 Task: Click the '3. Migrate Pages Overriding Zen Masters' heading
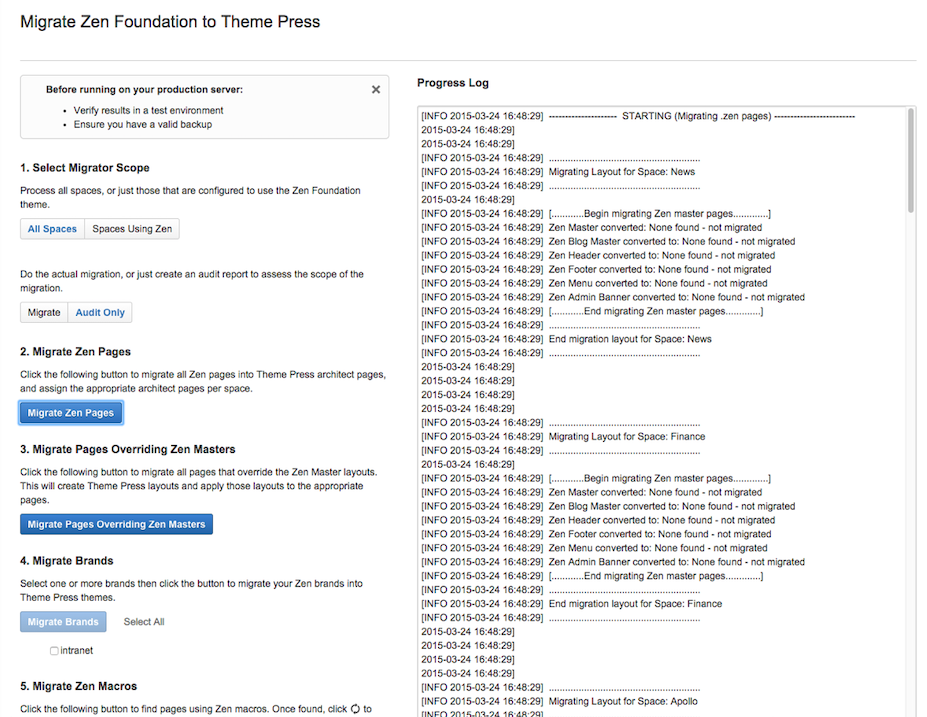(x=128, y=449)
